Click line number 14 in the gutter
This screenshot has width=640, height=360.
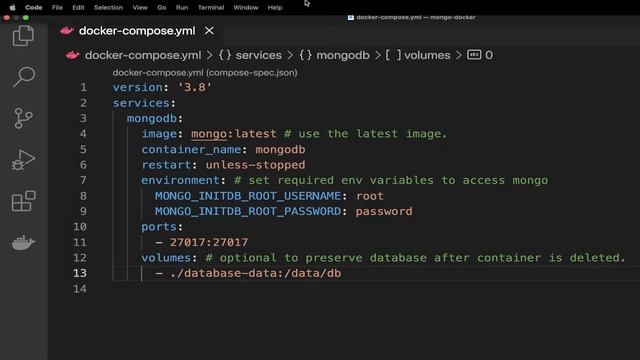click(x=80, y=289)
